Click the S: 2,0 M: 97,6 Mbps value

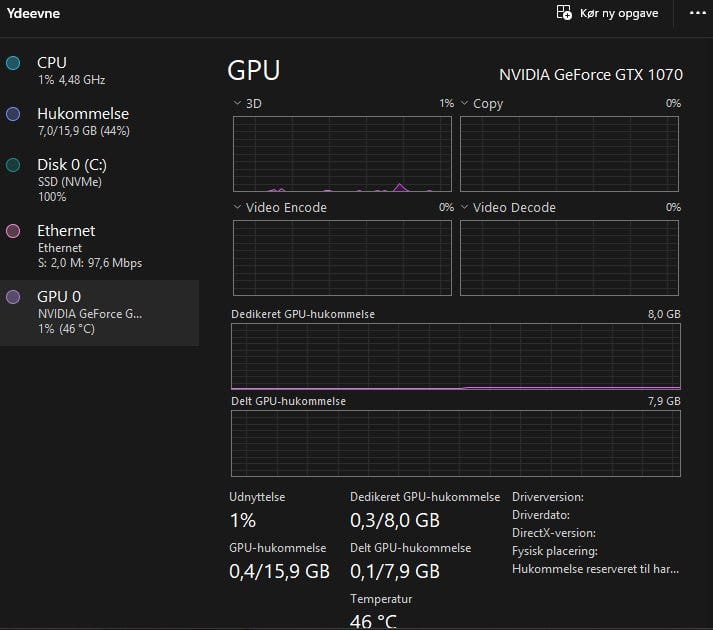[90, 263]
